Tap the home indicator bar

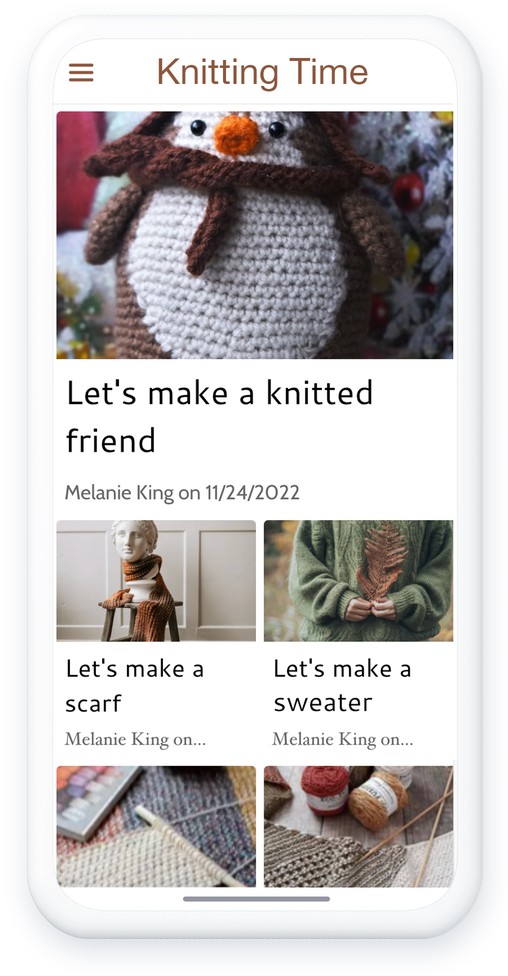pos(256,899)
